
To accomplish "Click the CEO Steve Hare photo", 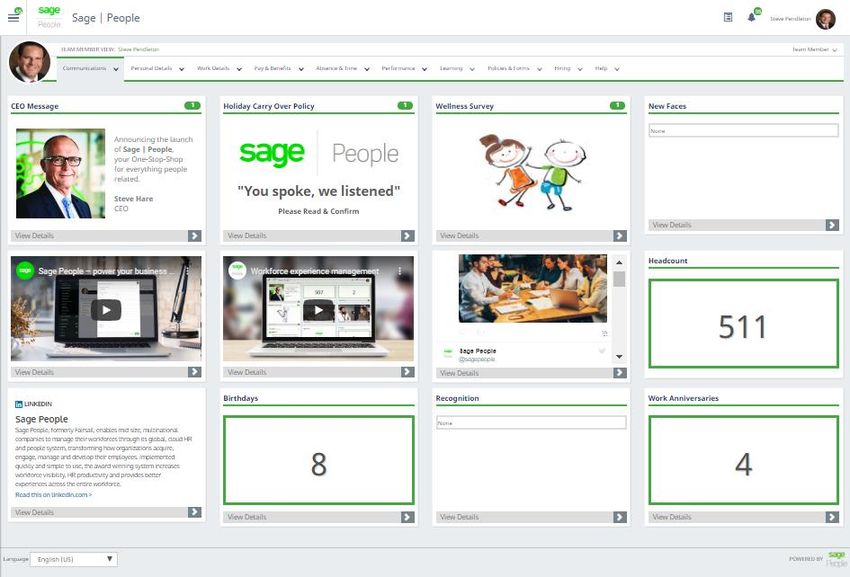I will [x=61, y=174].
